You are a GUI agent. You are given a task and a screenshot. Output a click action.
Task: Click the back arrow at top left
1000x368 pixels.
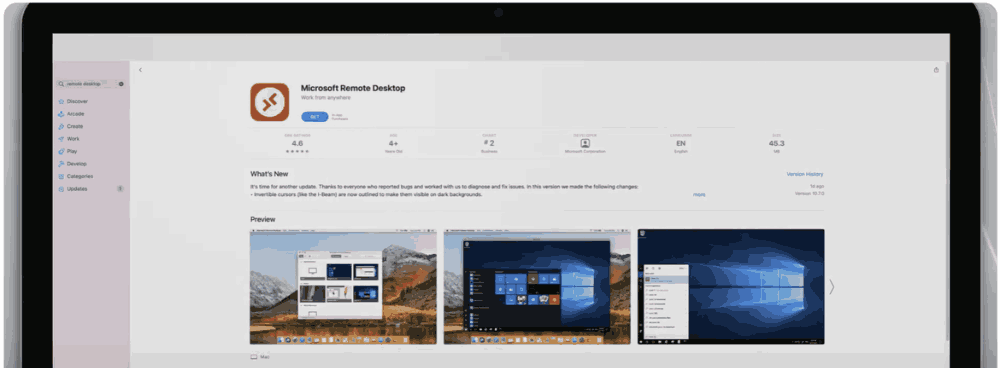coord(140,70)
